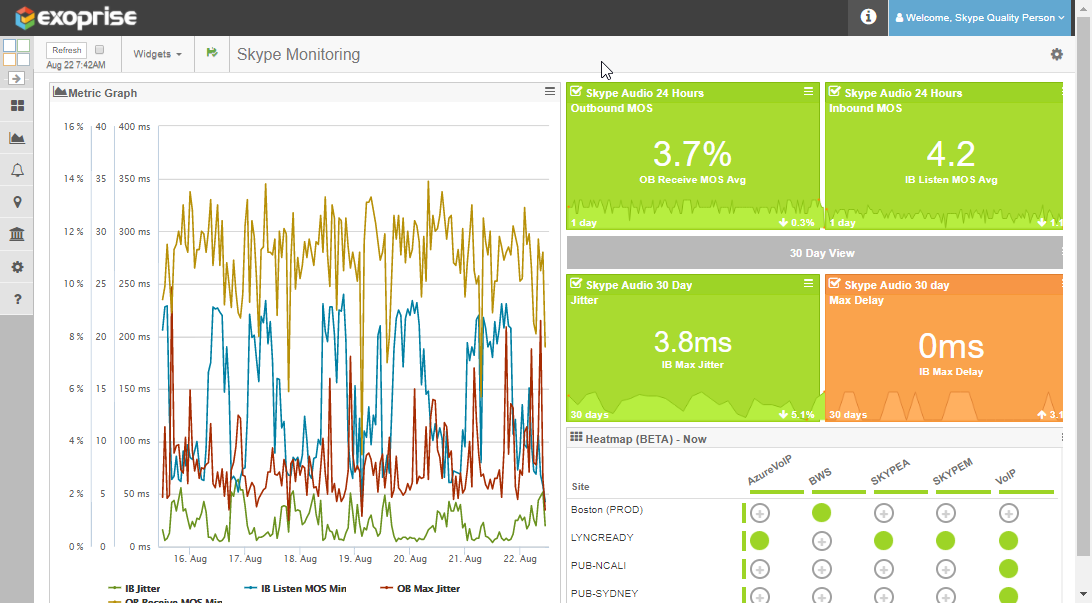Click the Boston (PROD) VoIP plus icon
1092x603 pixels.
pos(1008,513)
